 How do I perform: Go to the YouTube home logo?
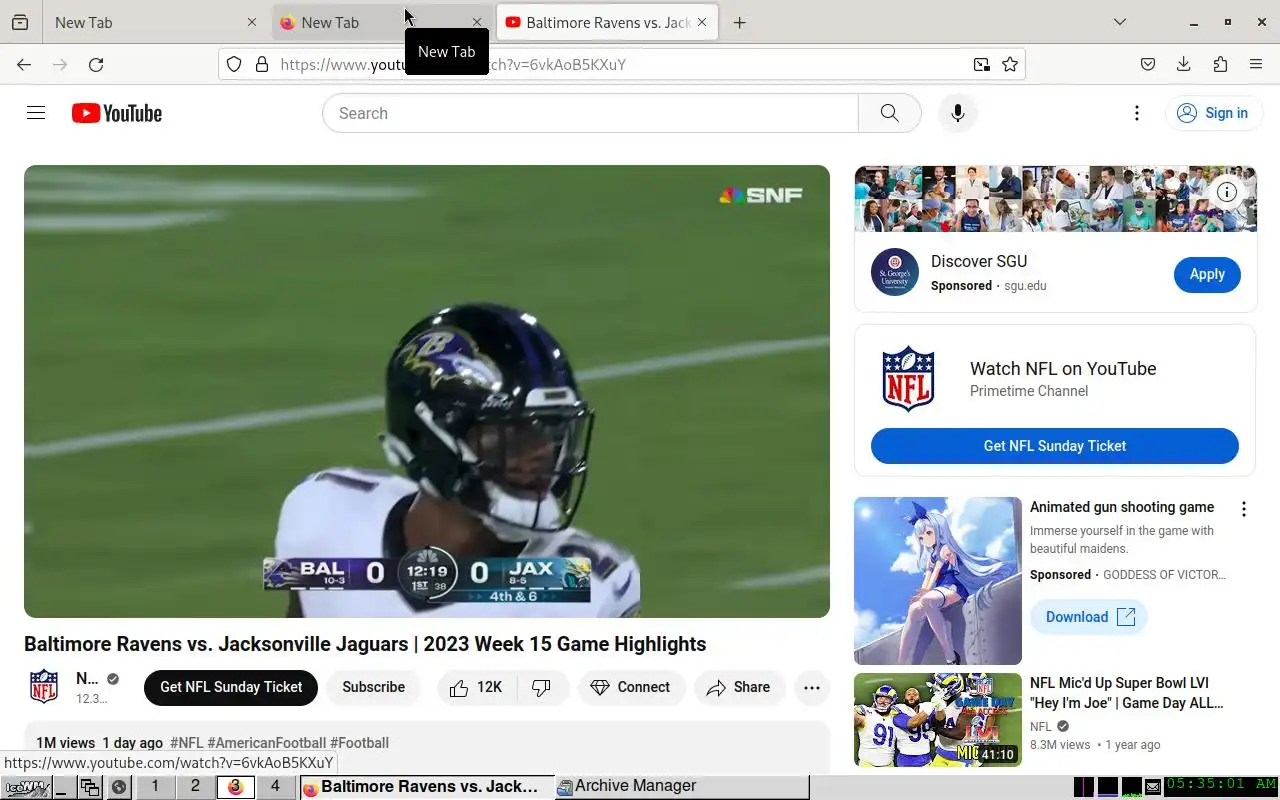pos(117,113)
